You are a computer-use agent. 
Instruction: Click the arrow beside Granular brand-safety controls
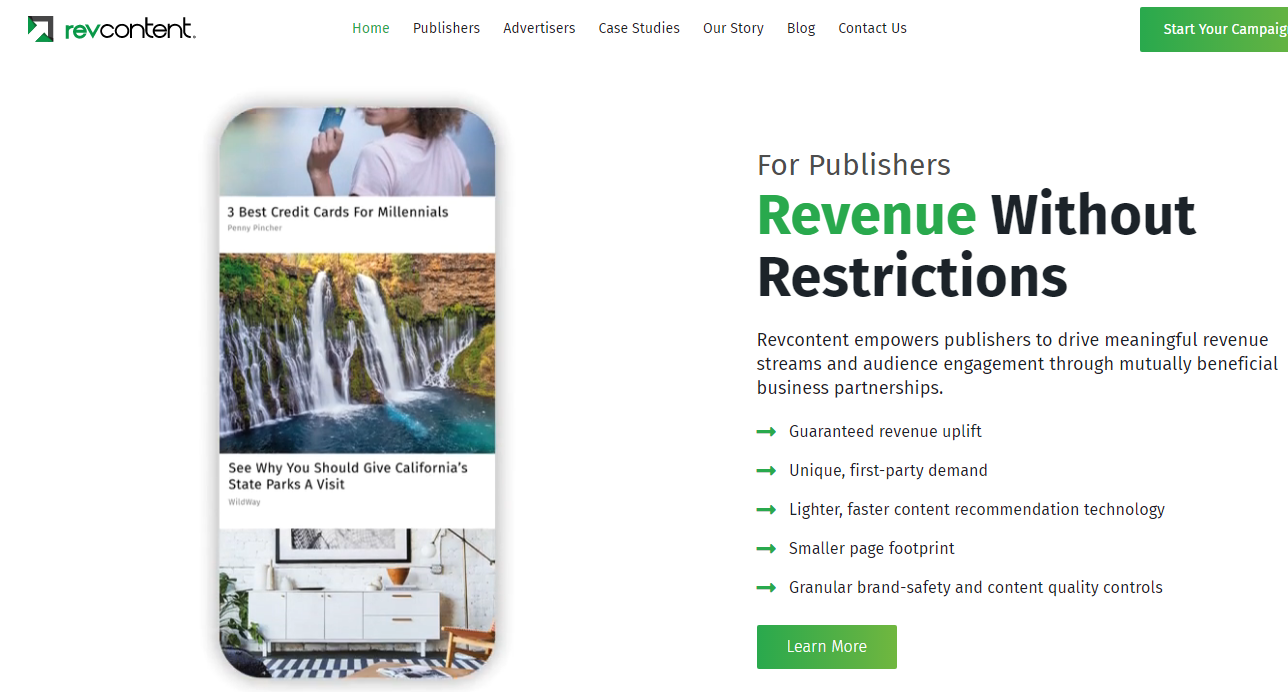(767, 588)
